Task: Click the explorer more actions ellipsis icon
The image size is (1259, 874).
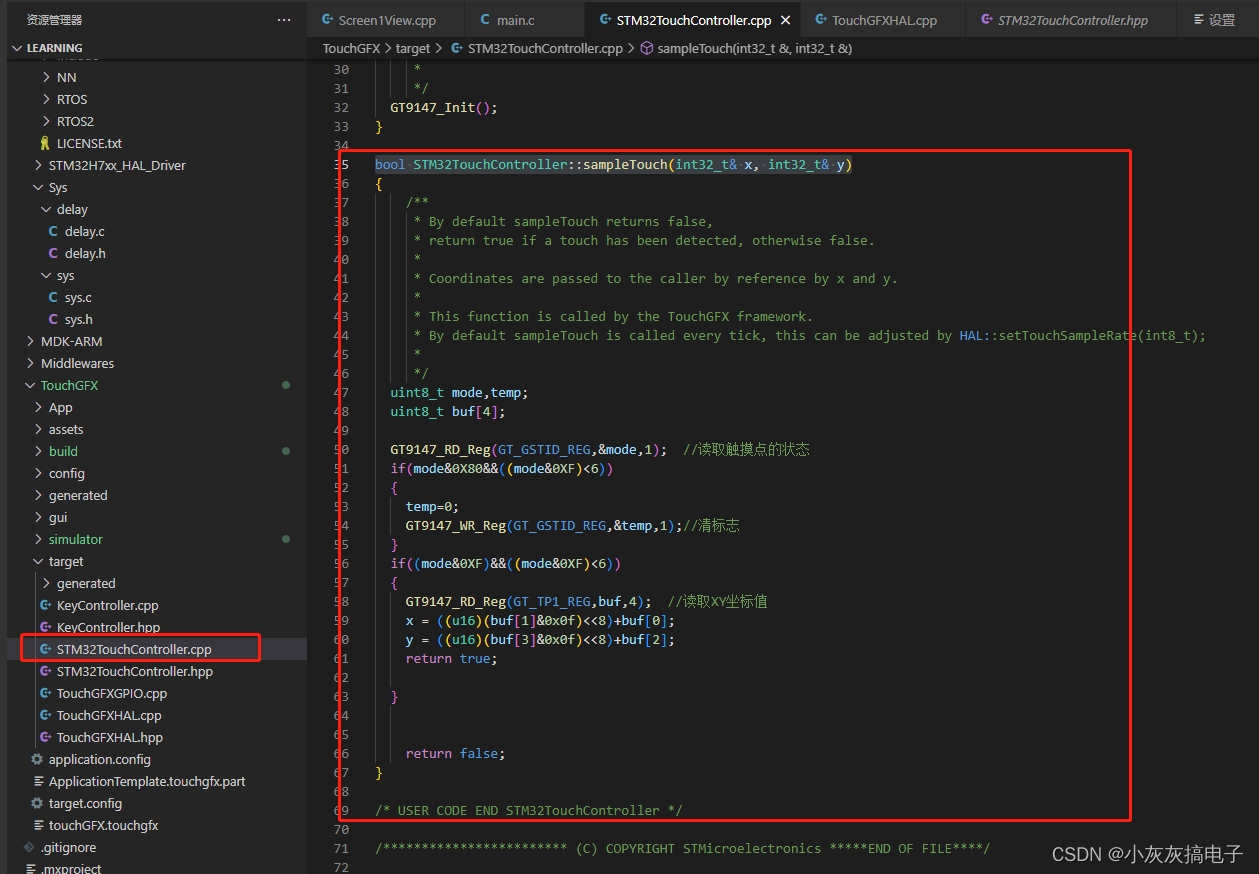Action: point(284,20)
